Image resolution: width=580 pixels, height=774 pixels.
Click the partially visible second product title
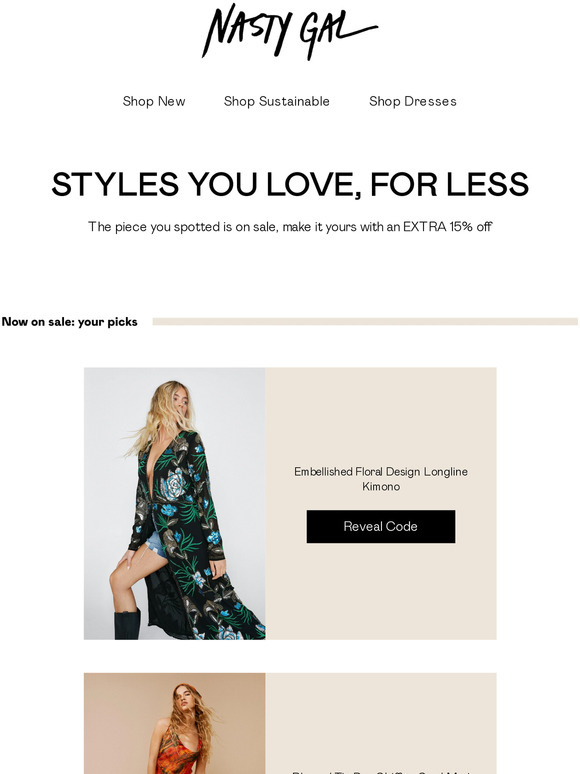coord(381,772)
